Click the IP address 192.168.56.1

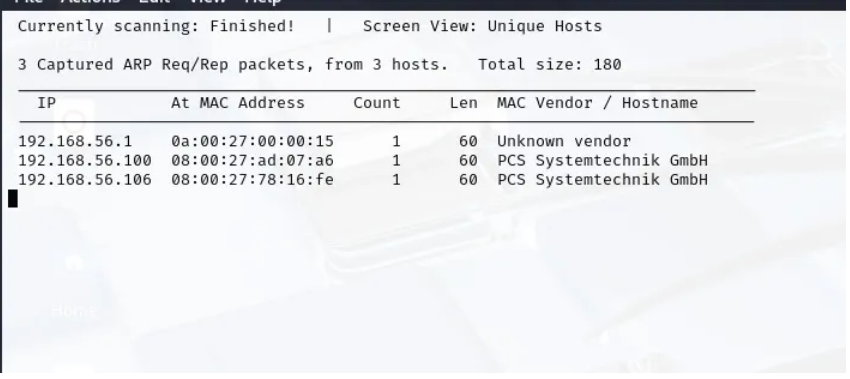tap(75, 142)
